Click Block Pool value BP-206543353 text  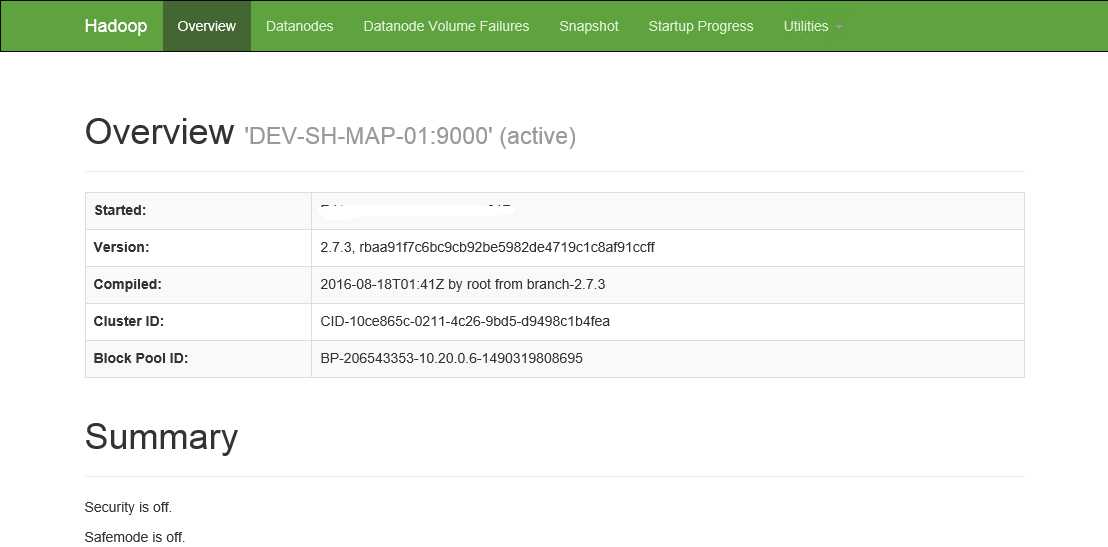click(452, 358)
